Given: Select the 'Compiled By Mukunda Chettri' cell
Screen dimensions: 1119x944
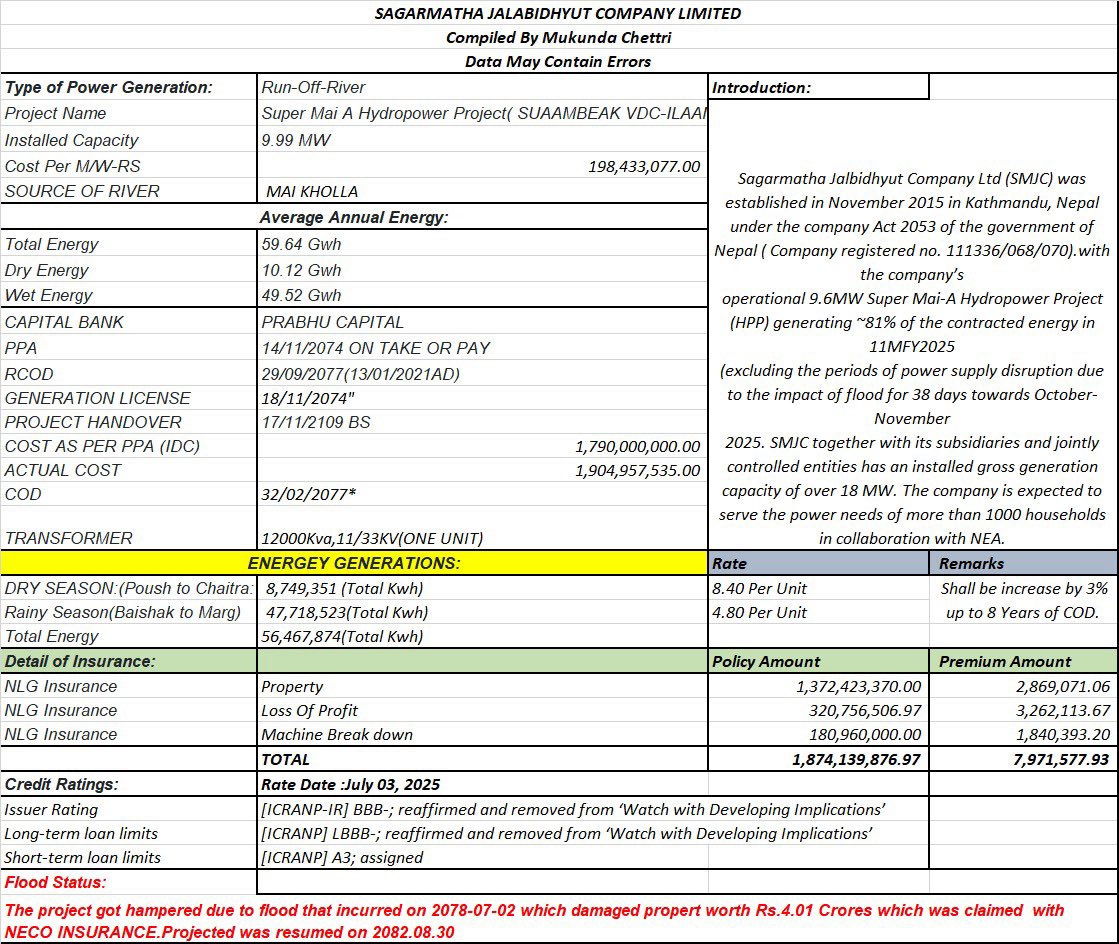Looking at the screenshot, I should [x=558, y=38].
